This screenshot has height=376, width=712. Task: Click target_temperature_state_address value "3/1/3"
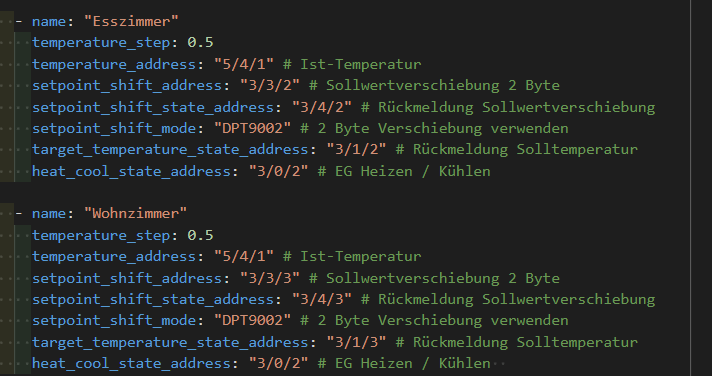click(x=356, y=342)
